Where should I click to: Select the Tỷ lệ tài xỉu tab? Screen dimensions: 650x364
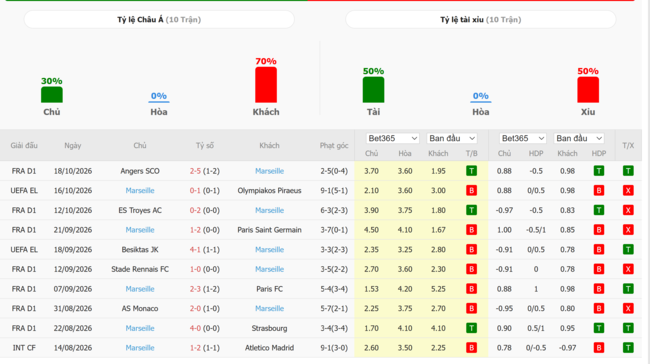click(x=480, y=19)
